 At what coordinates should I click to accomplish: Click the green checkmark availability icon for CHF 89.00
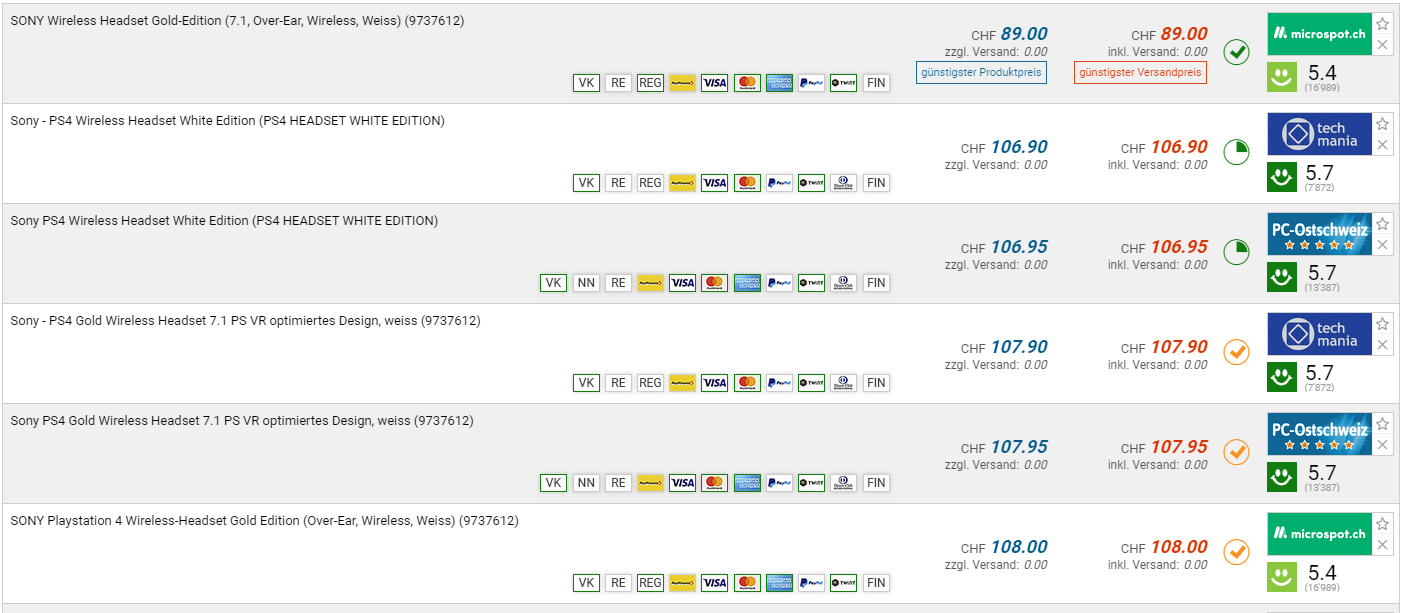pyautogui.click(x=1237, y=52)
